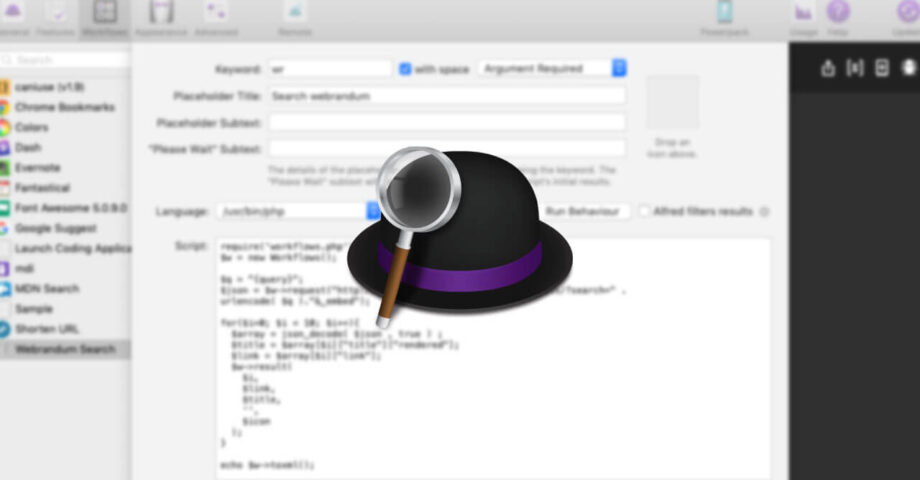
Task: Click the share/export workflow icon
Action: [828, 68]
